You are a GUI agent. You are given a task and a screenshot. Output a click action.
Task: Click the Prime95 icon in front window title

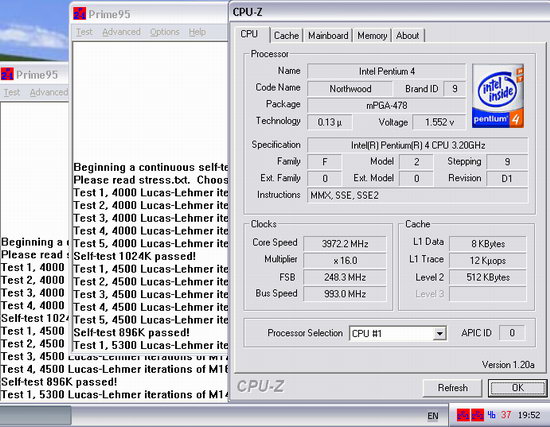point(80,14)
